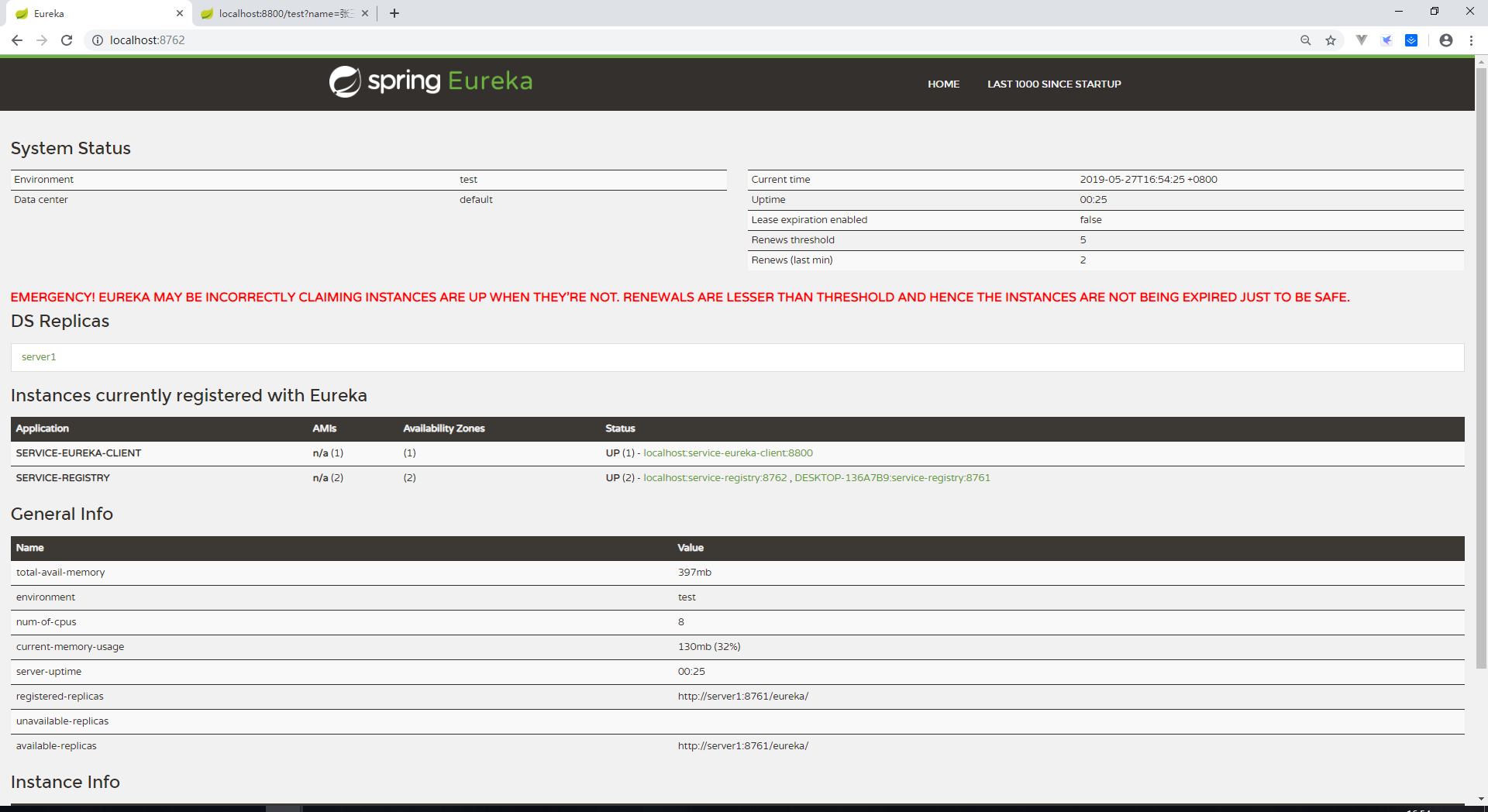
Task: Open the HOME navigation item
Action: (x=944, y=84)
